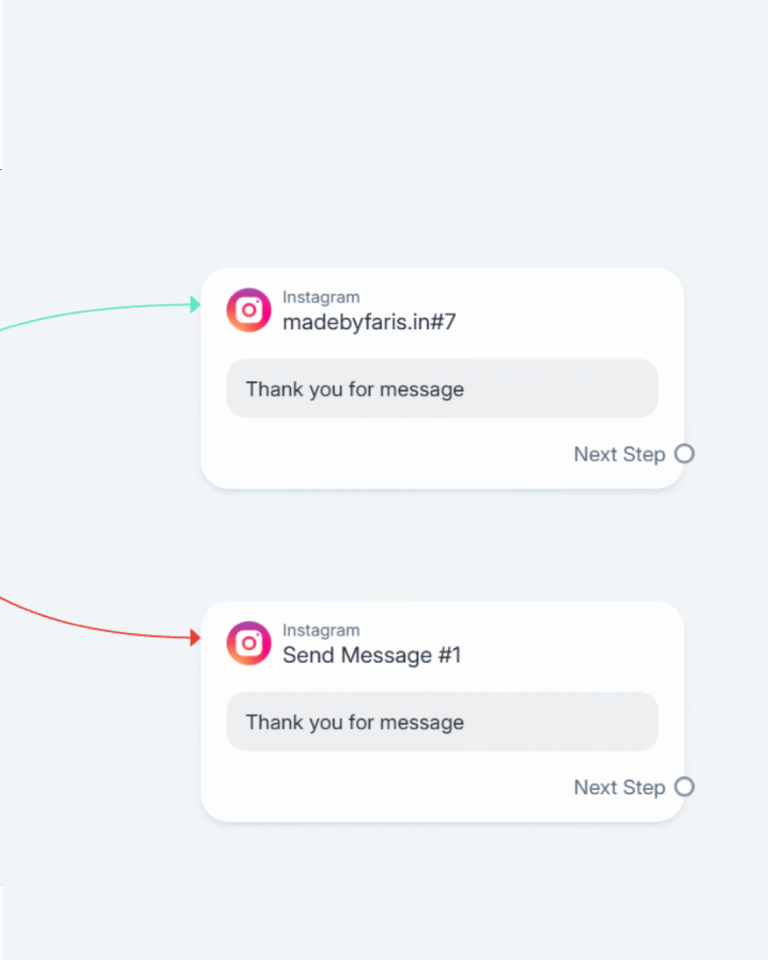Click the Next Step label in madebyfaris.in#7
This screenshot has width=768, height=960.
pos(619,454)
